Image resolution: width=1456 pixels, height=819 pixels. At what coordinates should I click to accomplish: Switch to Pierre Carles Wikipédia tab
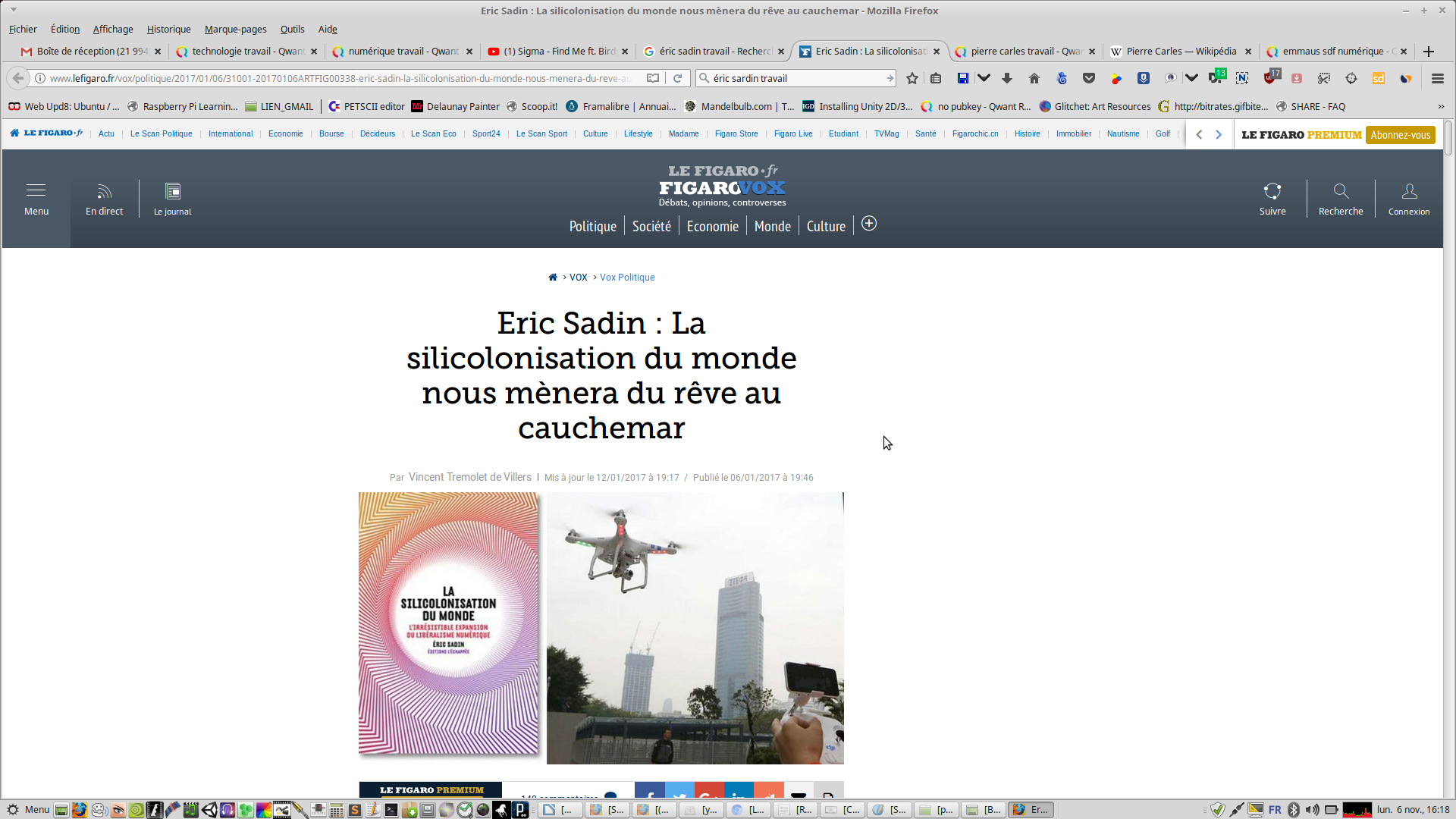(x=1180, y=51)
